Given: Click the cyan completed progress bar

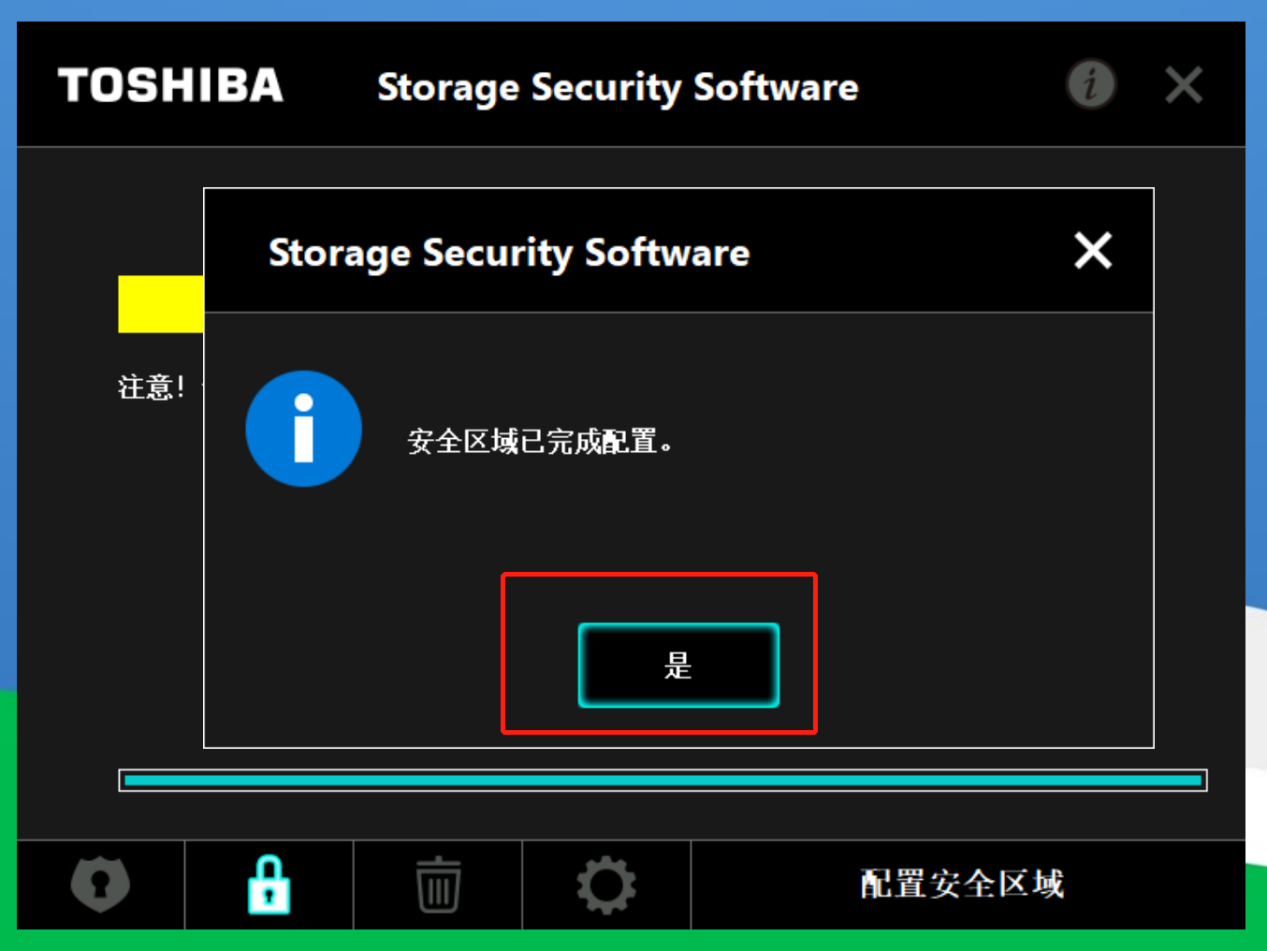Looking at the screenshot, I should point(663,780).
